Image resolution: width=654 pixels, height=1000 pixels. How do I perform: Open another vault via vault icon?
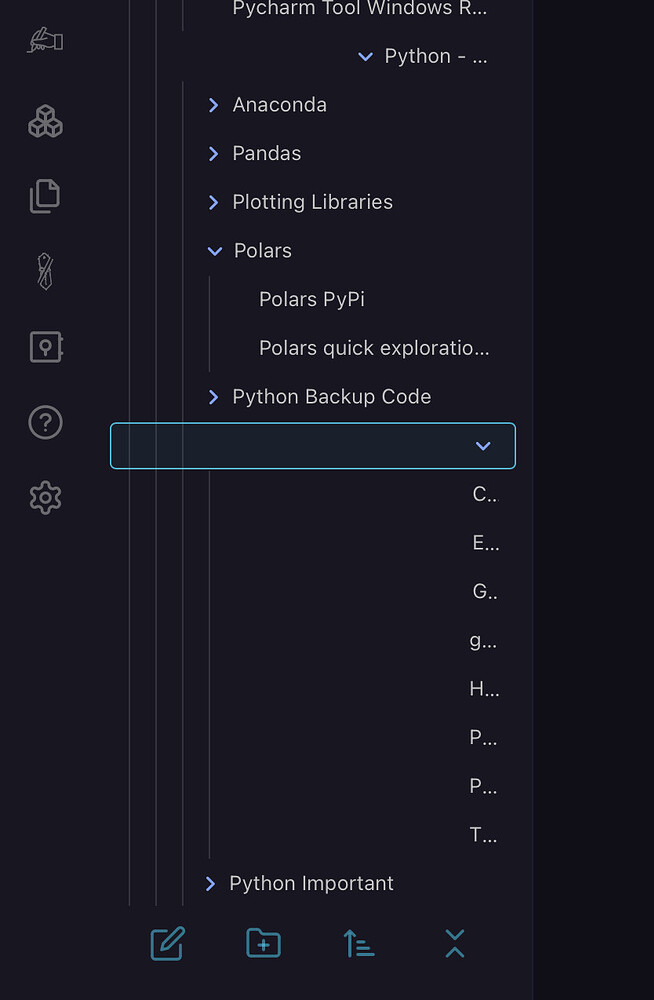(x=45, y=347)
